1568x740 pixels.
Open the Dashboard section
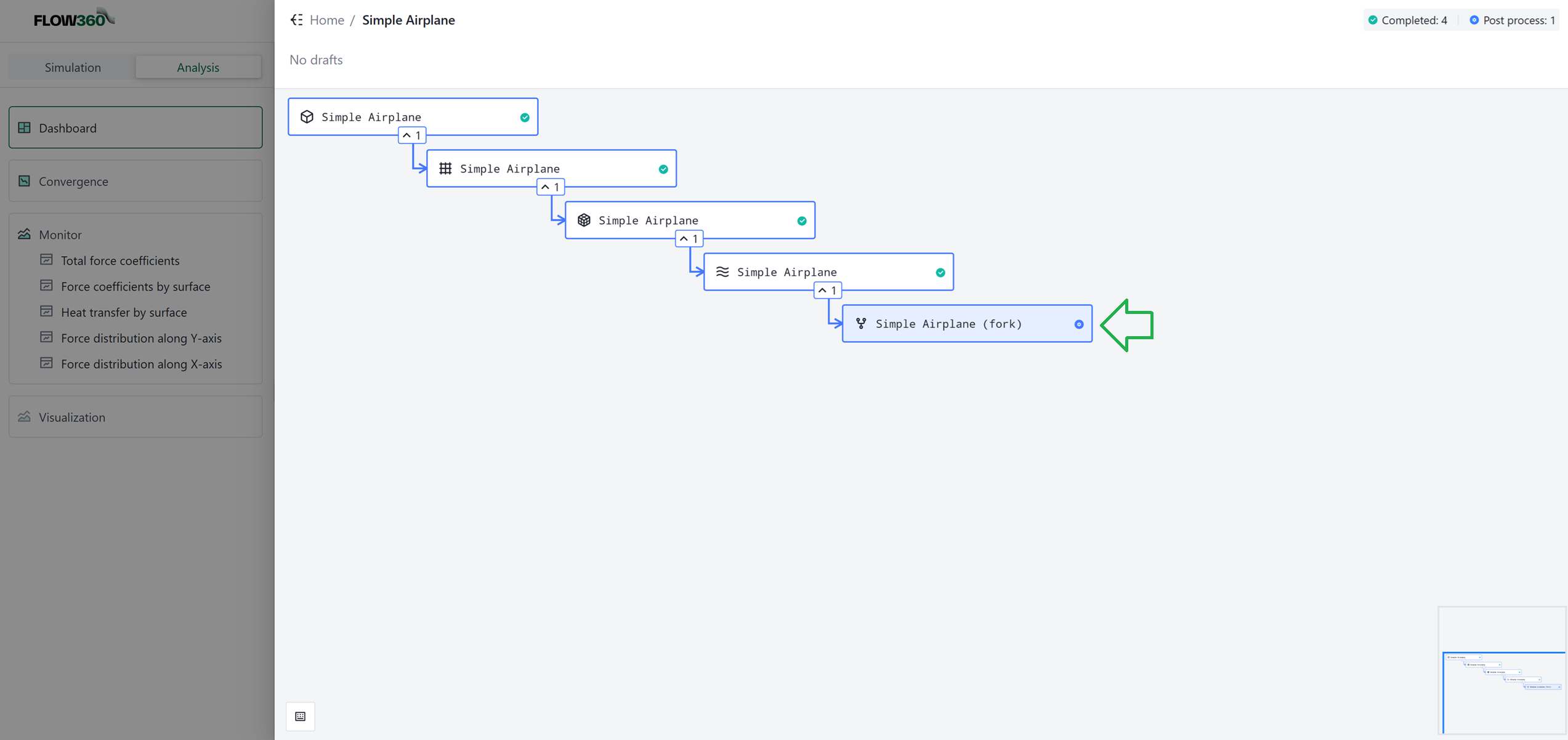point(135,127)
